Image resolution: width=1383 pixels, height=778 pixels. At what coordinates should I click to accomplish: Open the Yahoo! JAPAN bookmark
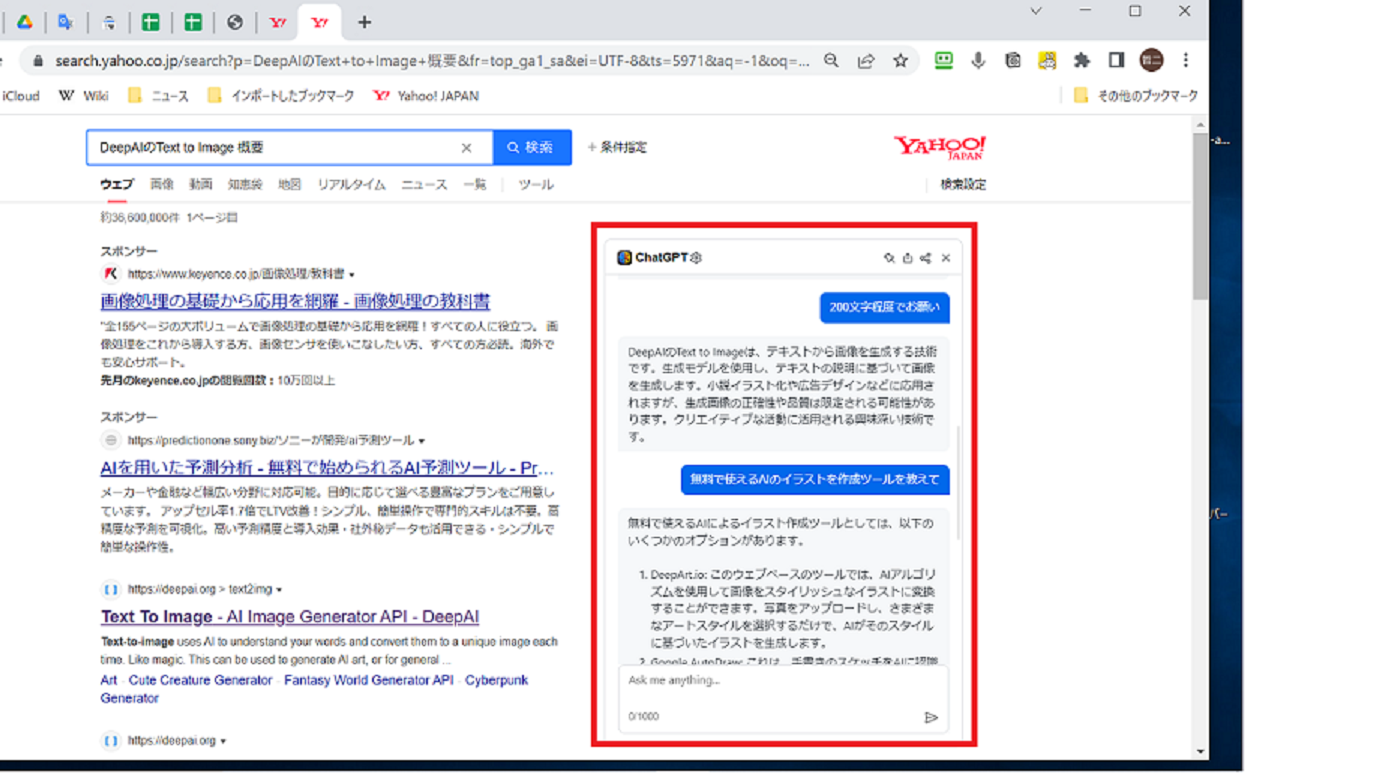pyautogui.click(x=426, y=96)
